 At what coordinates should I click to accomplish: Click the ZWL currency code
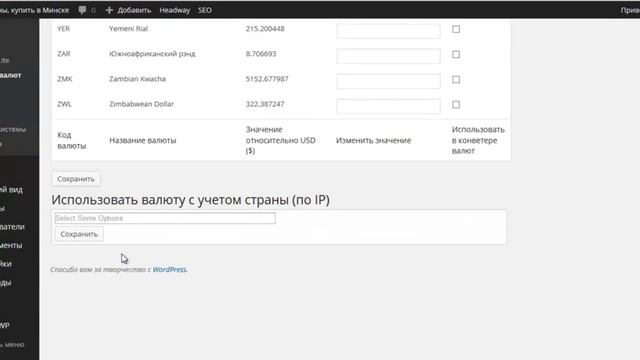pyautogui.click(x=64, y=104)
